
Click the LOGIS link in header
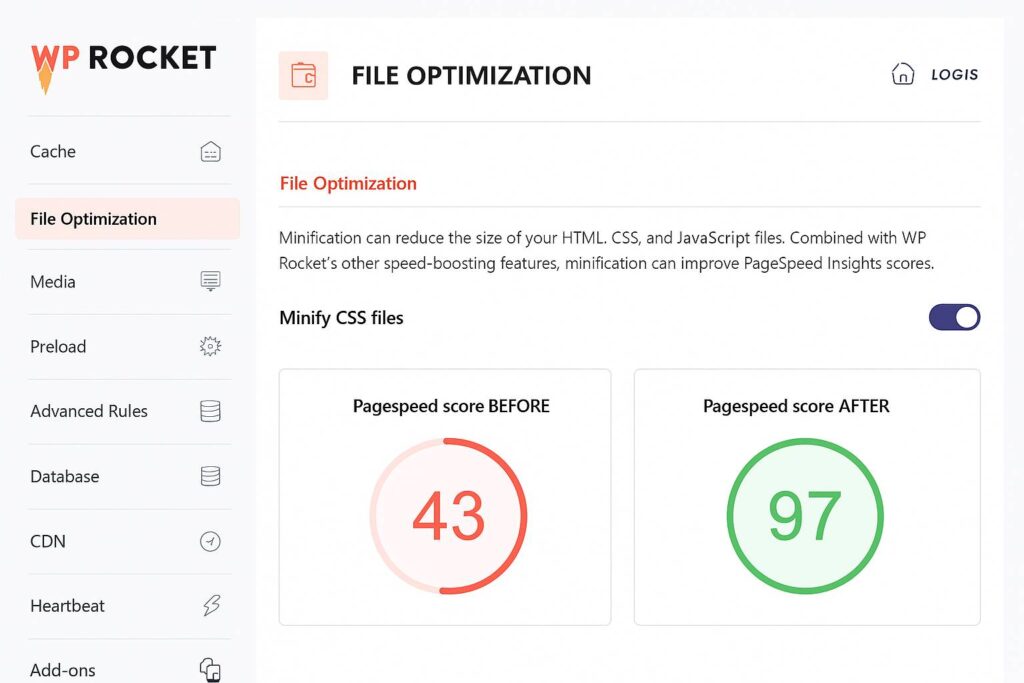pyautogui.click(x=954, y=75)
